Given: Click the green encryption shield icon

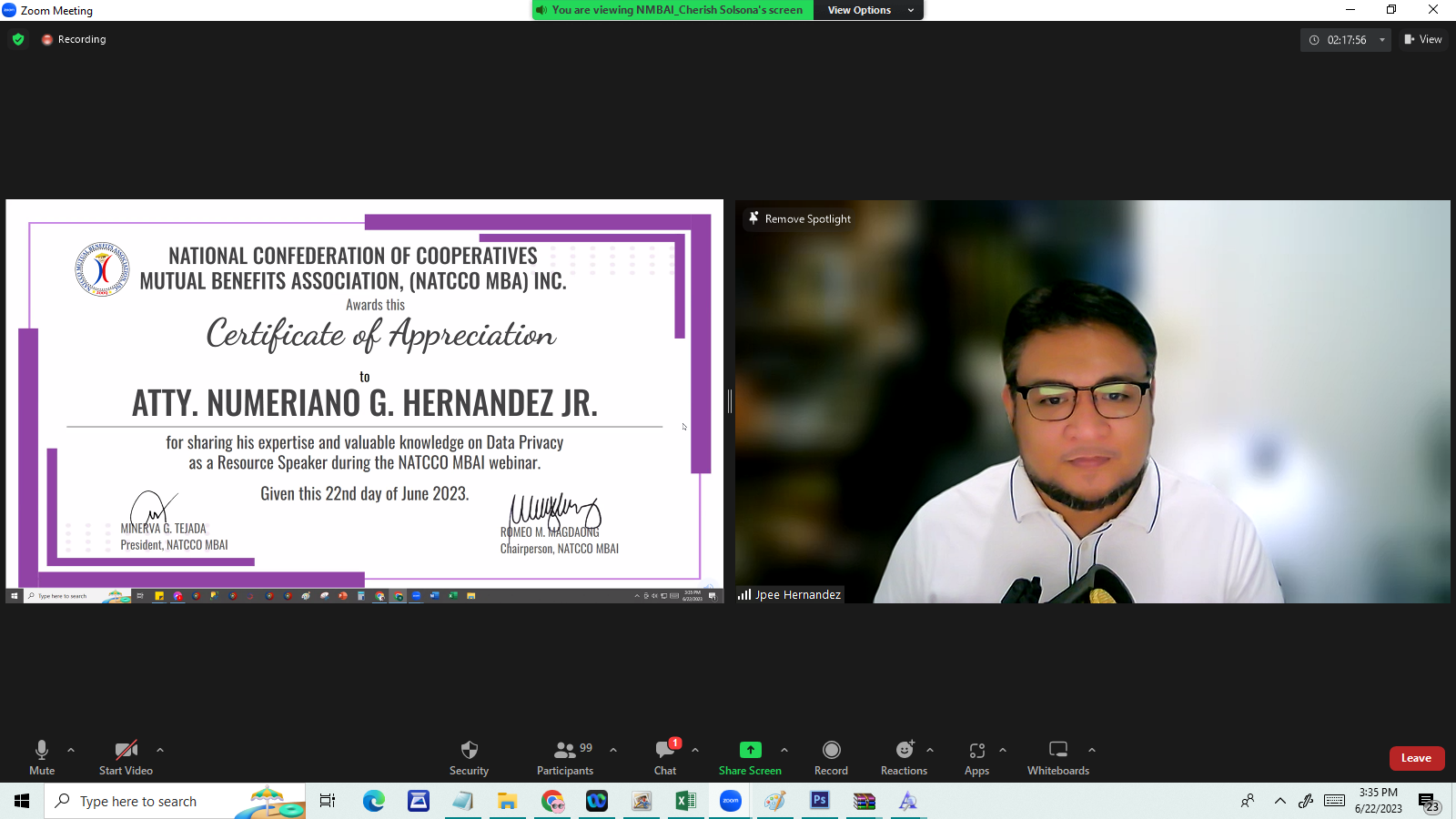Looking at the screenshot, I should 18,39.
